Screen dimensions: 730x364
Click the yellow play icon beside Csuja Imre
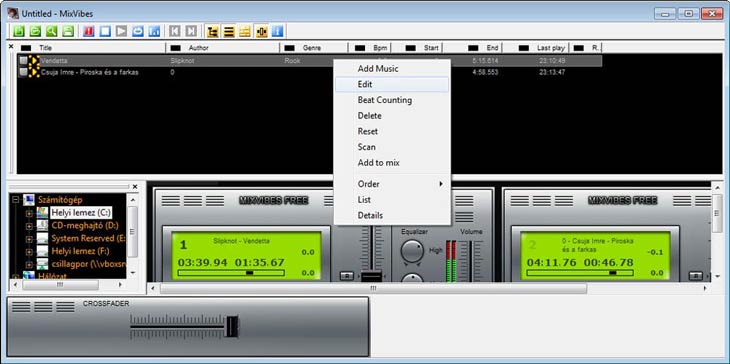34,72
